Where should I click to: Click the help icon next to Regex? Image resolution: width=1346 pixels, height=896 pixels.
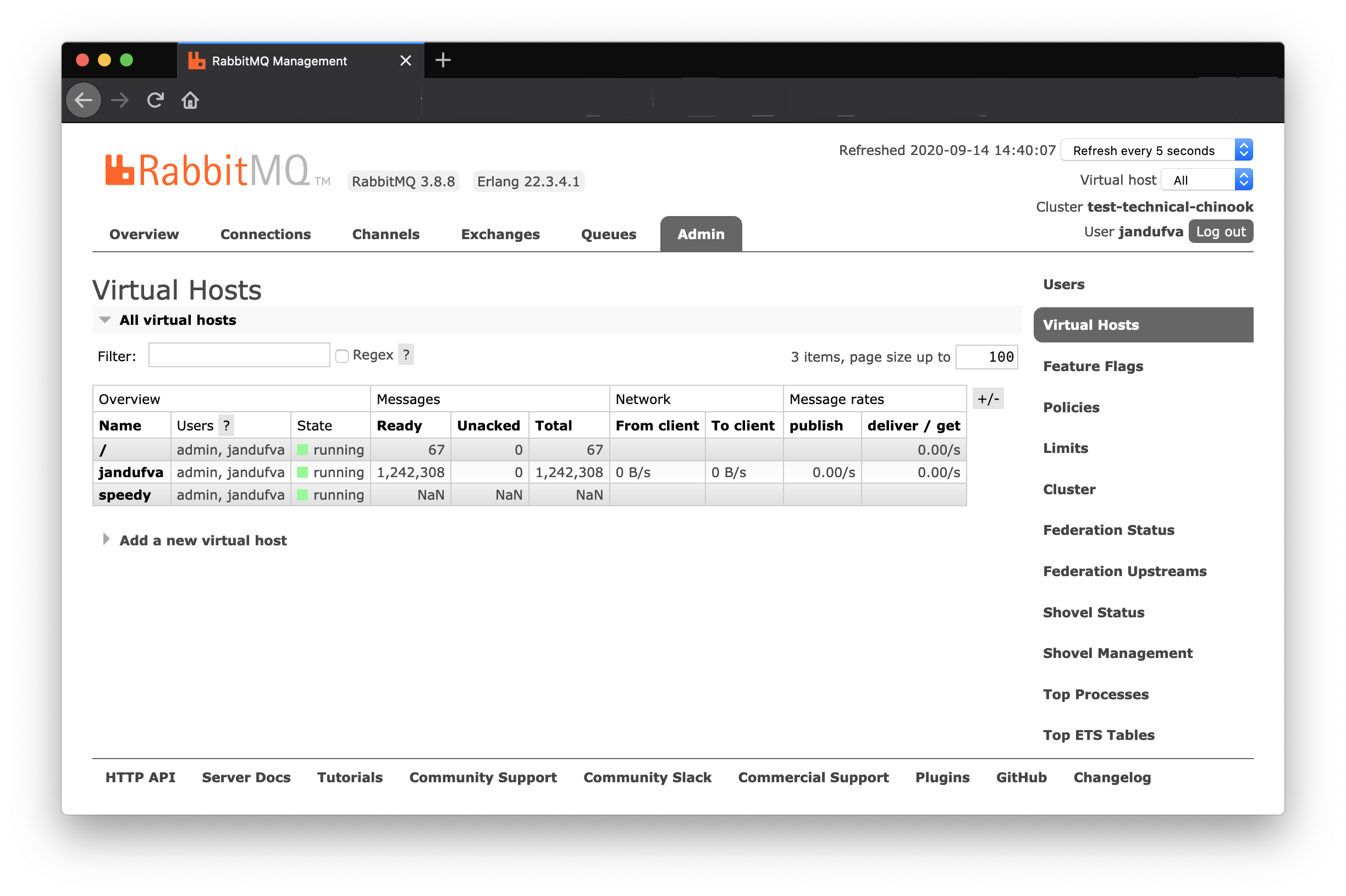click(x=406, y=355)
